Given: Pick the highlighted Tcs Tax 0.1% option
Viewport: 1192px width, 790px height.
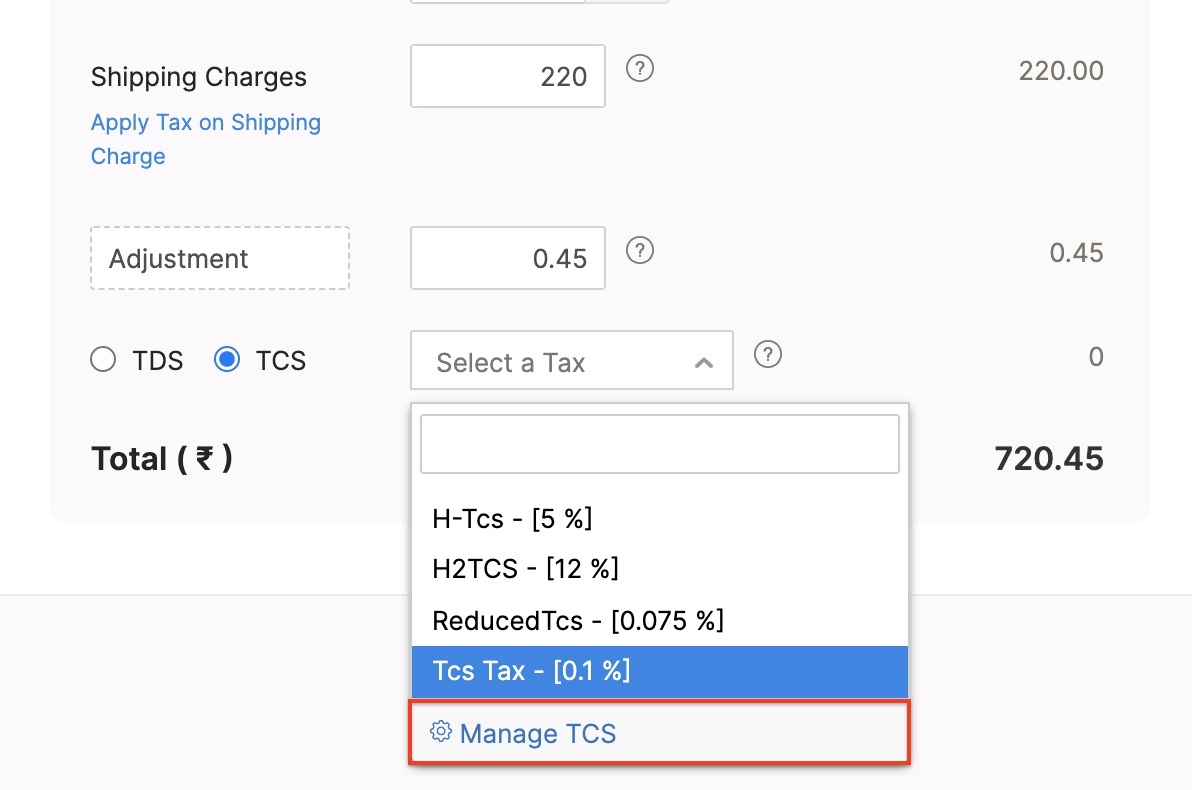Looking at the screenshot, I should coord(530,671).
